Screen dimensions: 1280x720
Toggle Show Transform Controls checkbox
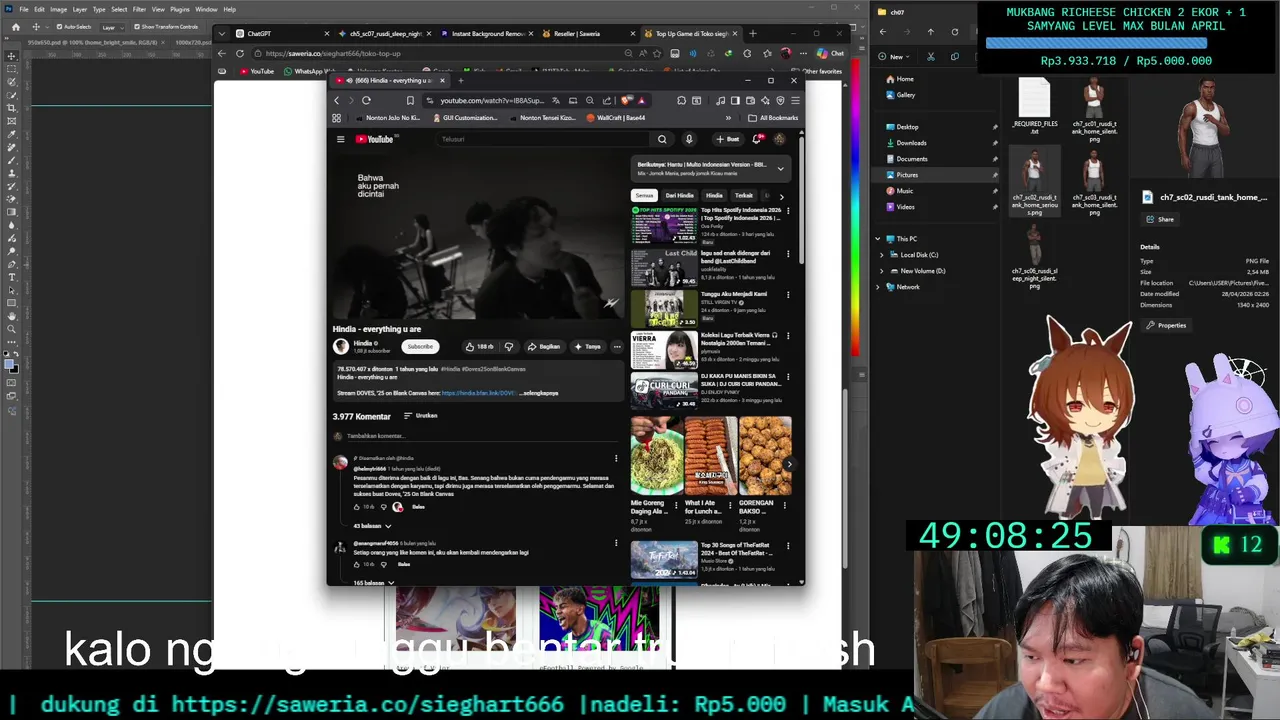click(137, 27)
